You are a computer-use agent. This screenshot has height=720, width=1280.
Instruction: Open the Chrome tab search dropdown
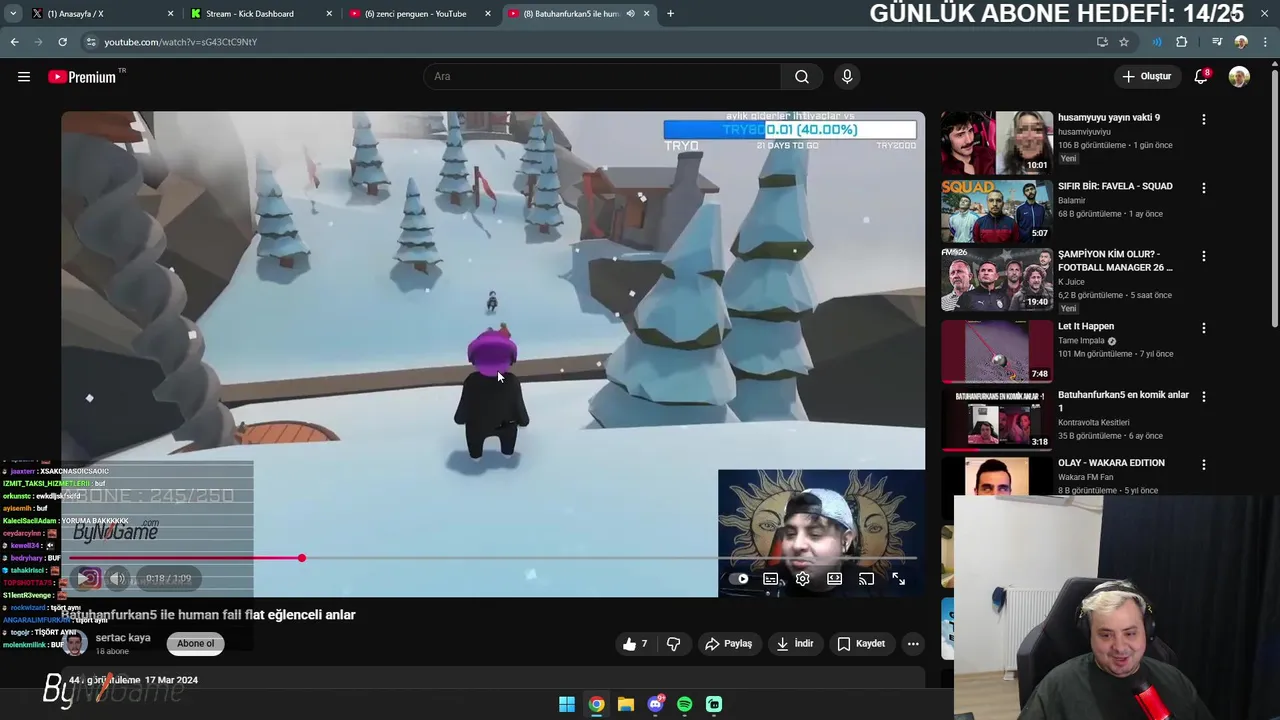click(x=13, y=14)
